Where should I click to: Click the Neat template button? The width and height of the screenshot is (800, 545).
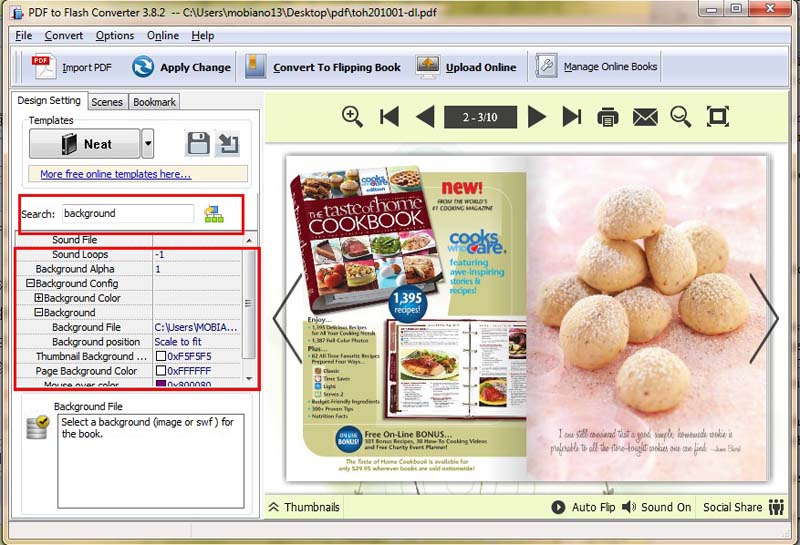click(x=84, y=143)
